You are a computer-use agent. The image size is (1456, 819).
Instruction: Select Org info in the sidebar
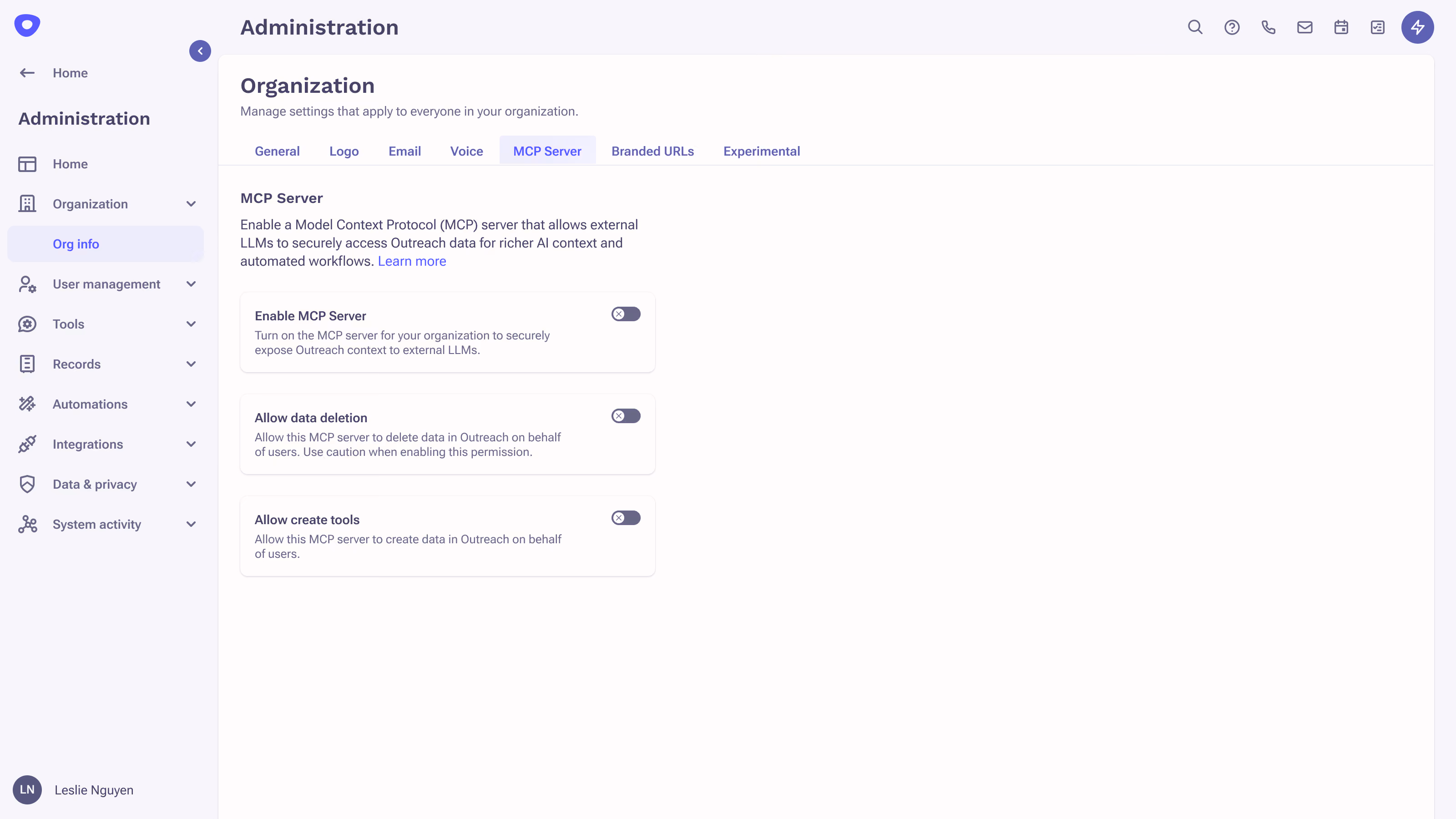(105, 244)
